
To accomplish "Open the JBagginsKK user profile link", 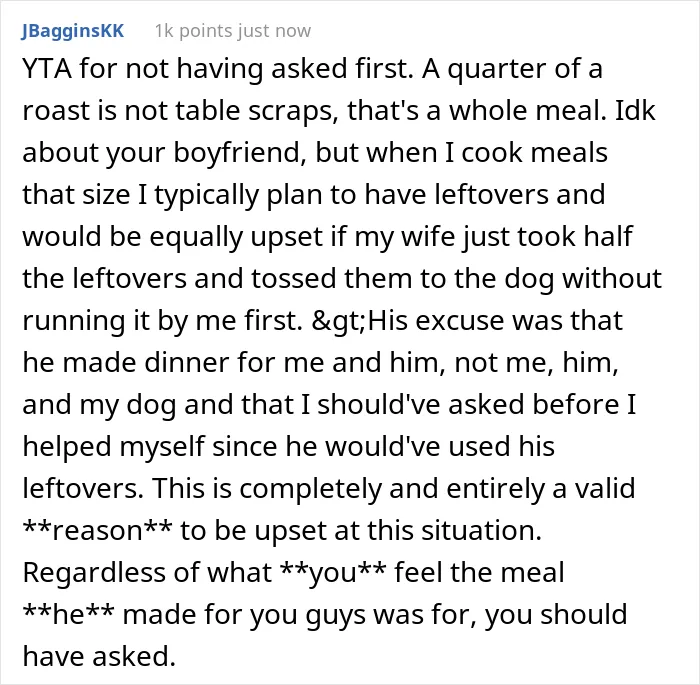I will [x=72, y=31].
